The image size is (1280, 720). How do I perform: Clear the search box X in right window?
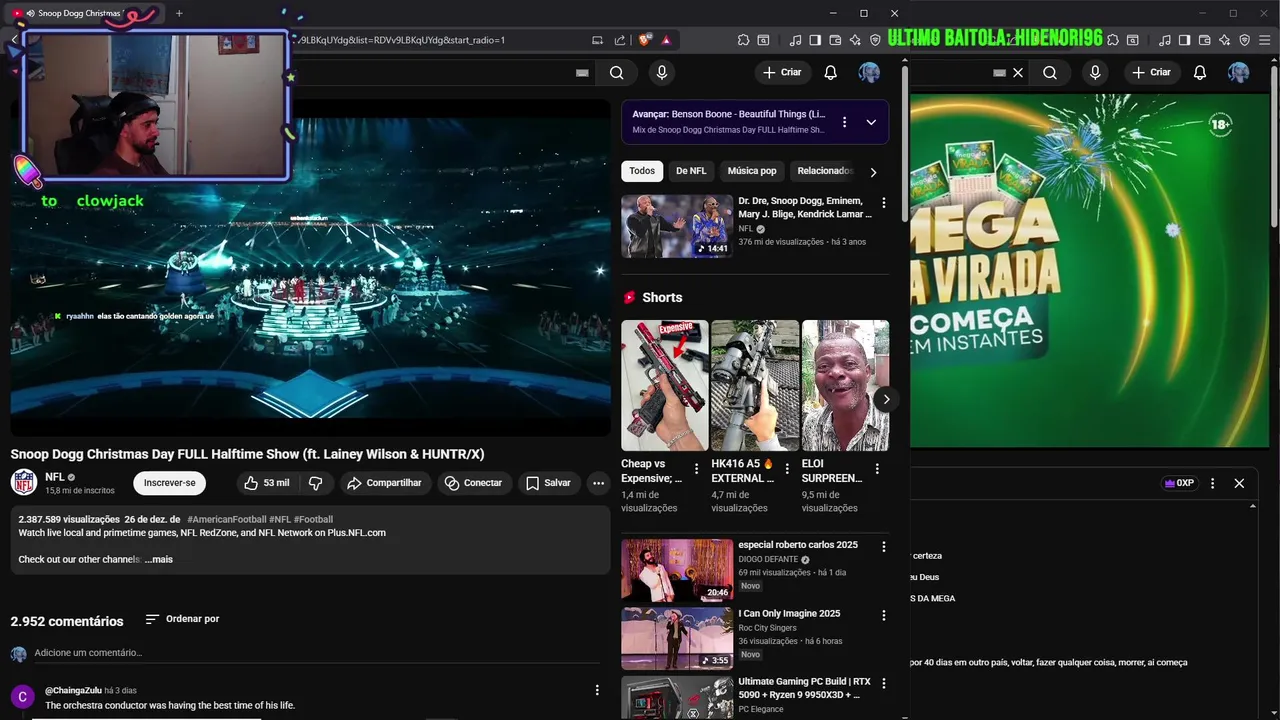coord(1018,72)
